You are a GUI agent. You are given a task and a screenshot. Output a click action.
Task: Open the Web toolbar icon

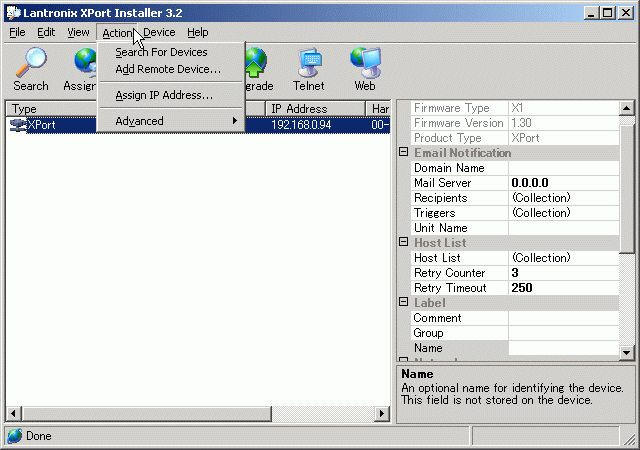[365, 62]
